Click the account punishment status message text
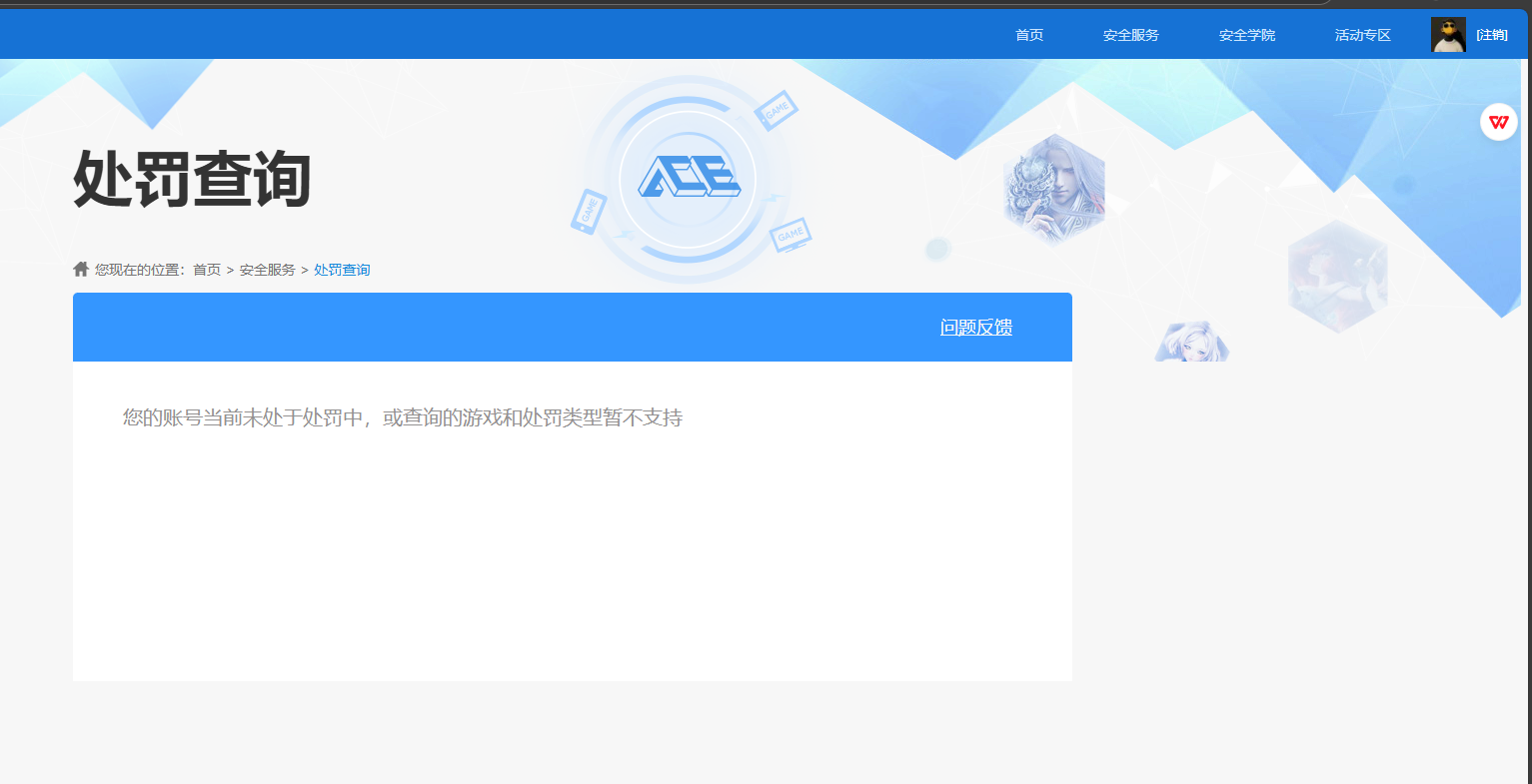The image size is (1532, 784). click(399, 417)
